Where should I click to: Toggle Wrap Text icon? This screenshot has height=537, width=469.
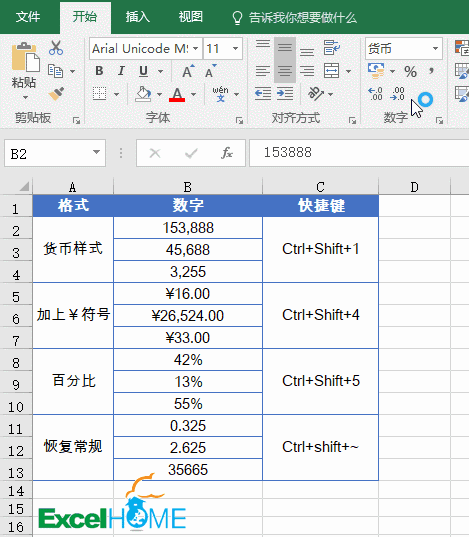332,48
